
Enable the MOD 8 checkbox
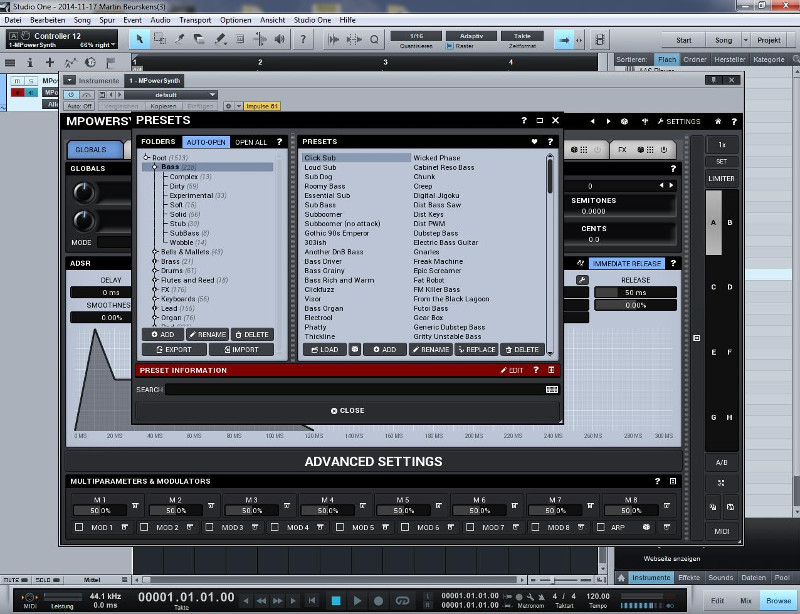coord(535,527)
